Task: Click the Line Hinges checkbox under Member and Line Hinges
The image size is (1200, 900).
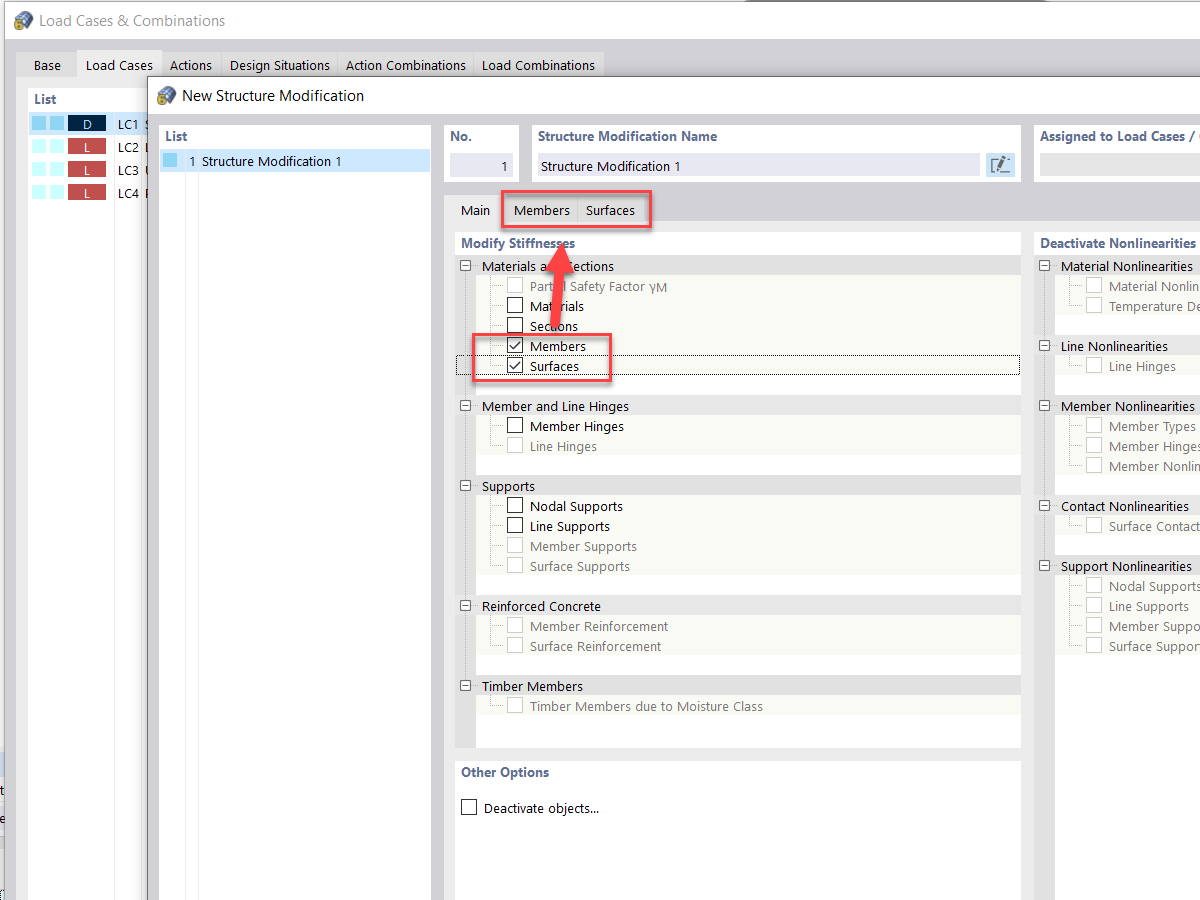Action: pyautogui.click(x=515, y=446)
